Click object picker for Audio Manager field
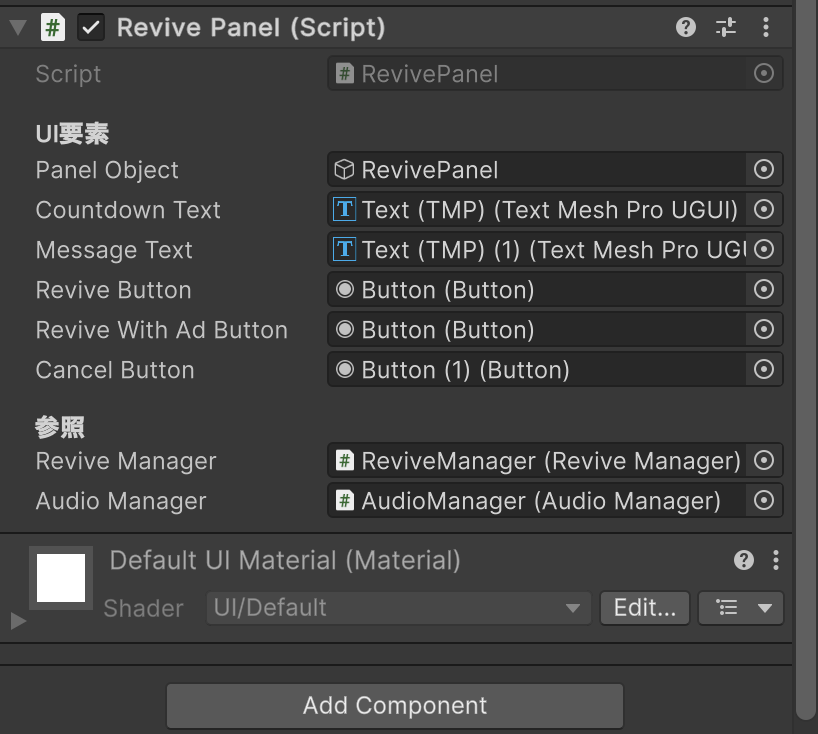This screenshot has height=734, width=818. 764,501
